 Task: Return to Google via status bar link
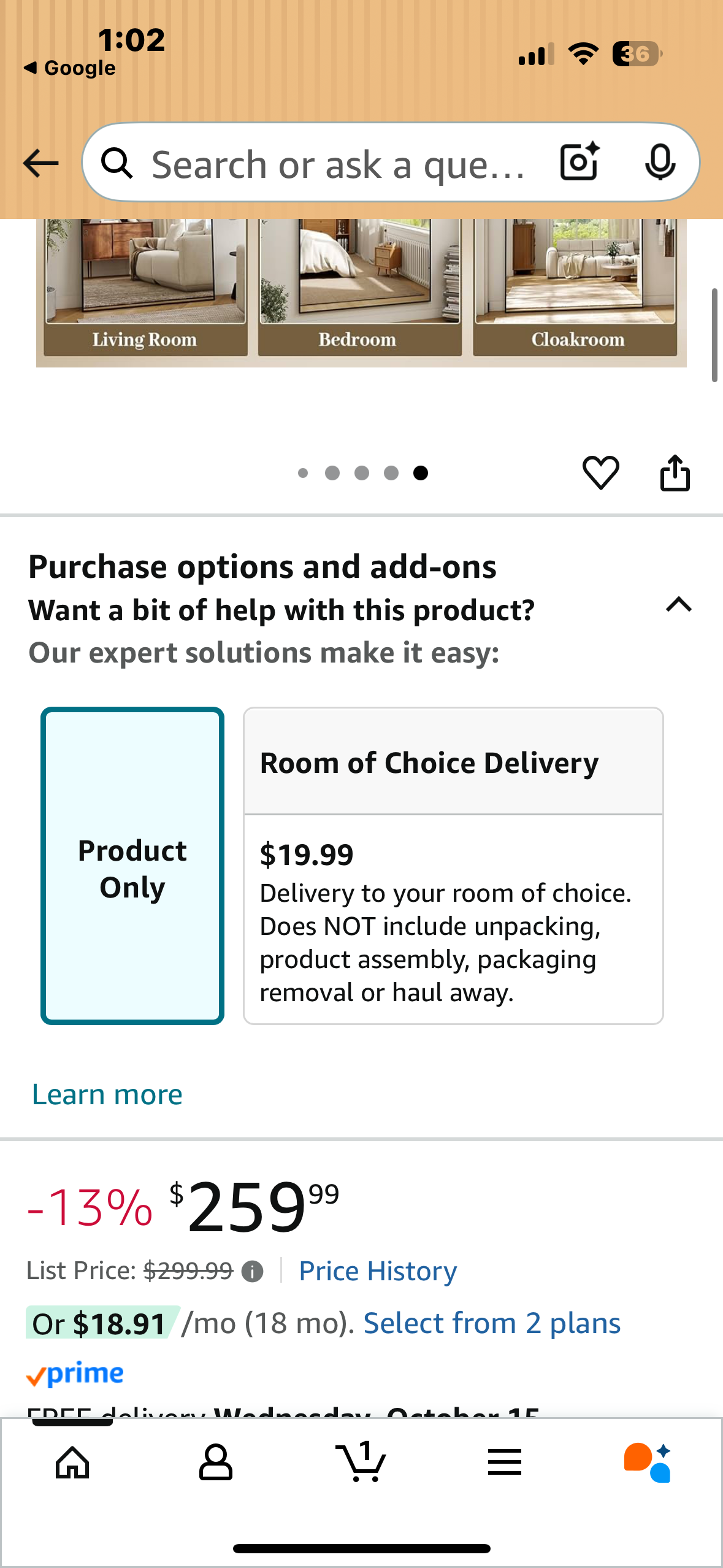click(71, 67)
